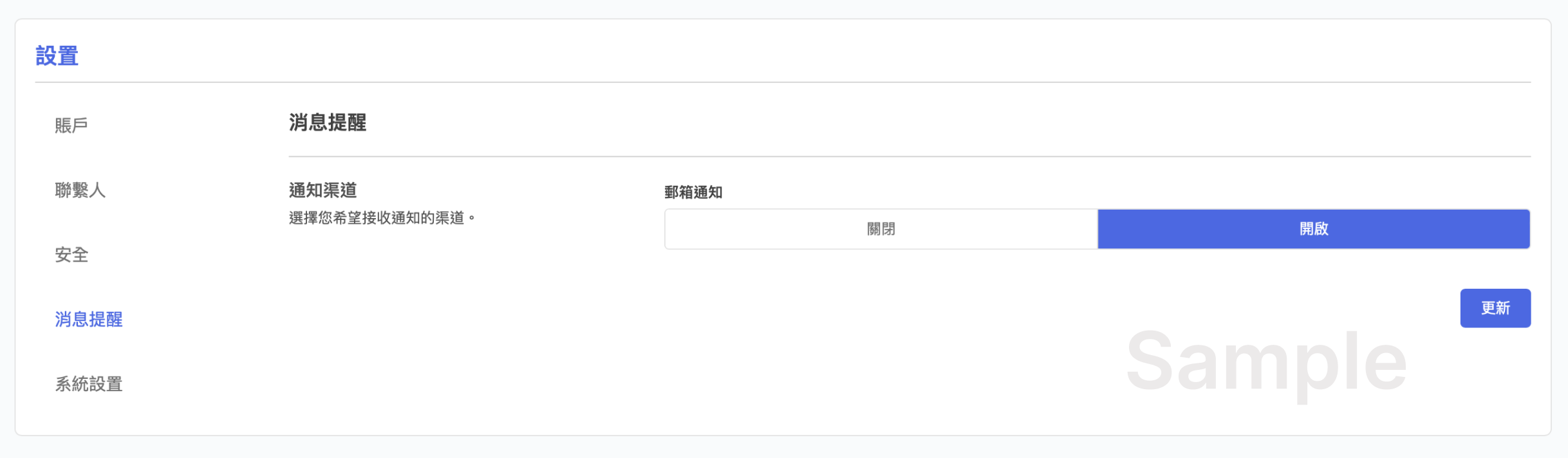The height and width of the screenshot is (458, 1568).
Task: Click the 選擇您希望接收通知的渠道 description text
Action: click(376, 218)
